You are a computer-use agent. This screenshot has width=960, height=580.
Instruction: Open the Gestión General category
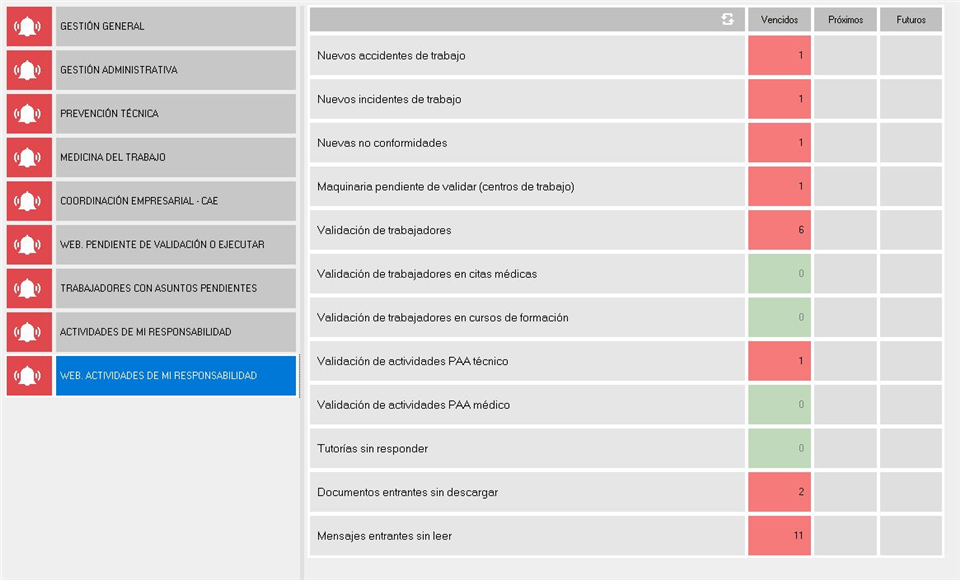click(175, 26)
